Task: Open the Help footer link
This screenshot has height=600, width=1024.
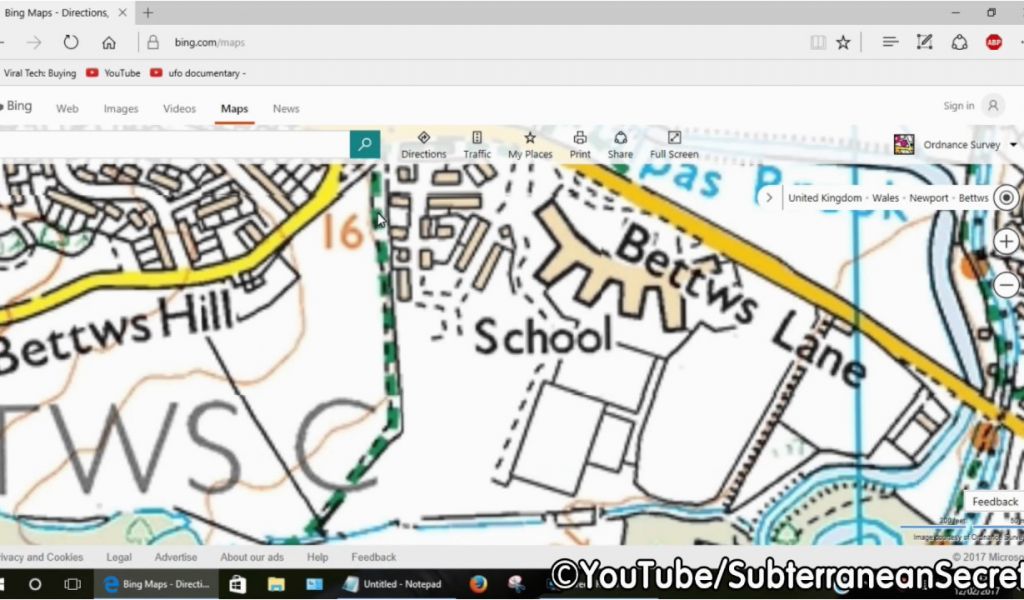Action: coord(317,558)
